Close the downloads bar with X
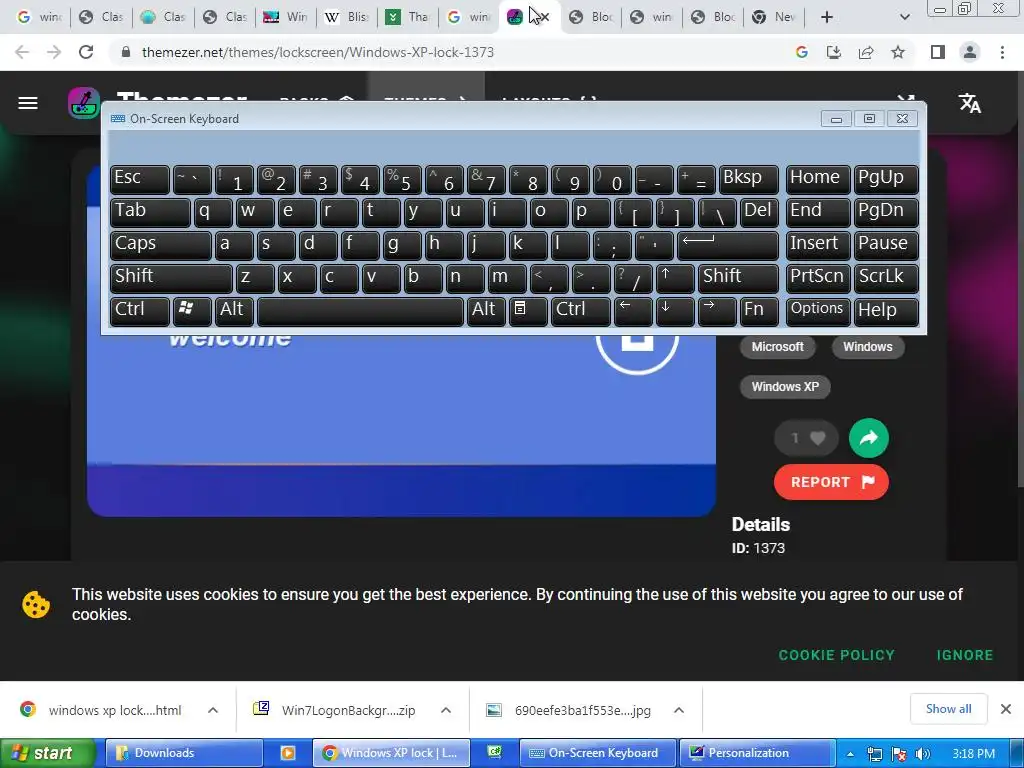Image resolution: width=1024 pixels, height=768 pixels. click(x=1006, y=709)
